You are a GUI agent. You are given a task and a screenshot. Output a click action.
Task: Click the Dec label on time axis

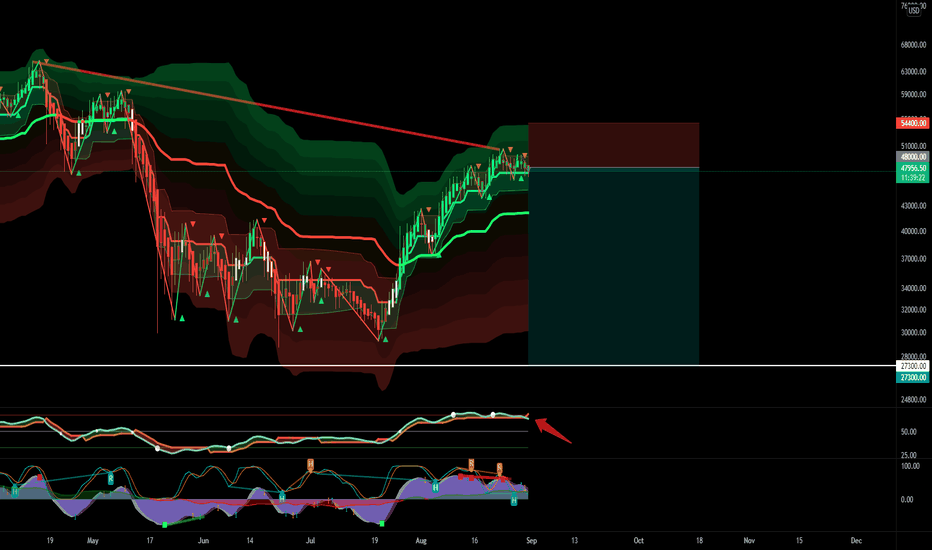[856, 540]
